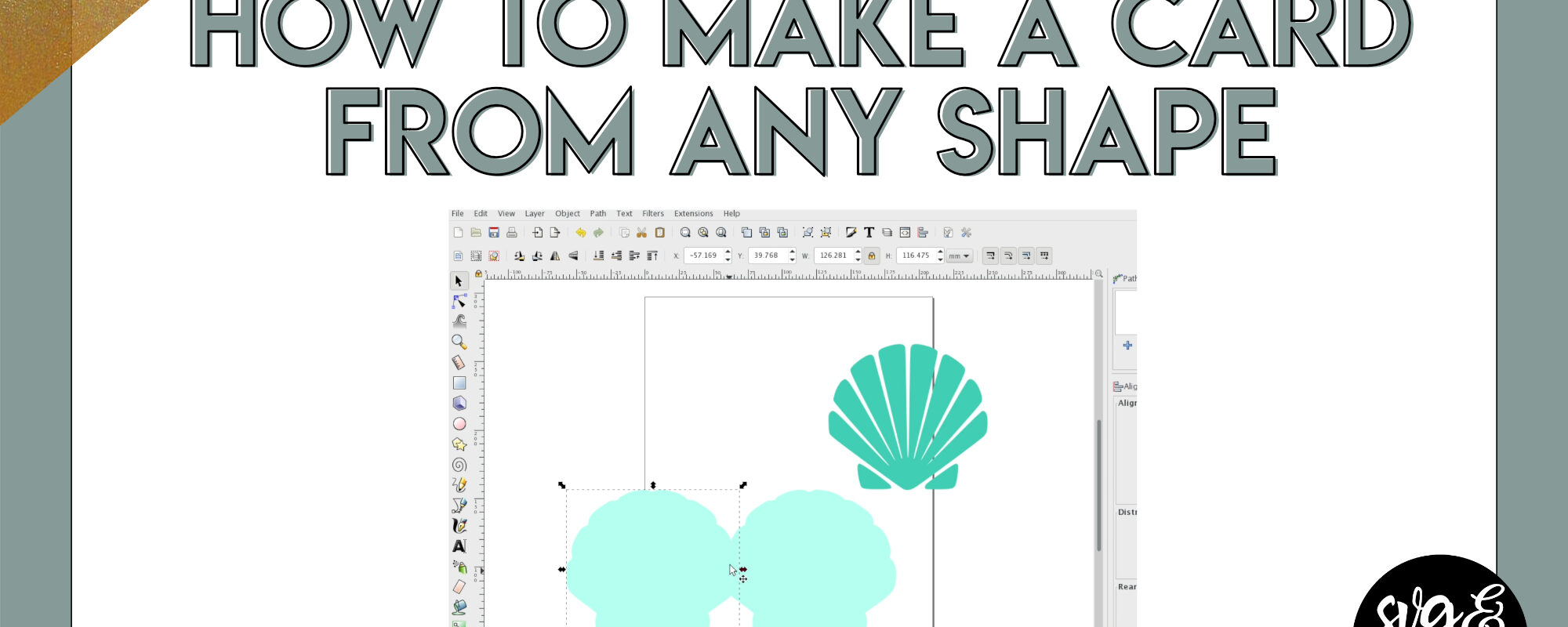The image size is (1568, 627).
Task: Select the Zoom magnifier tool
Action: 459,342
